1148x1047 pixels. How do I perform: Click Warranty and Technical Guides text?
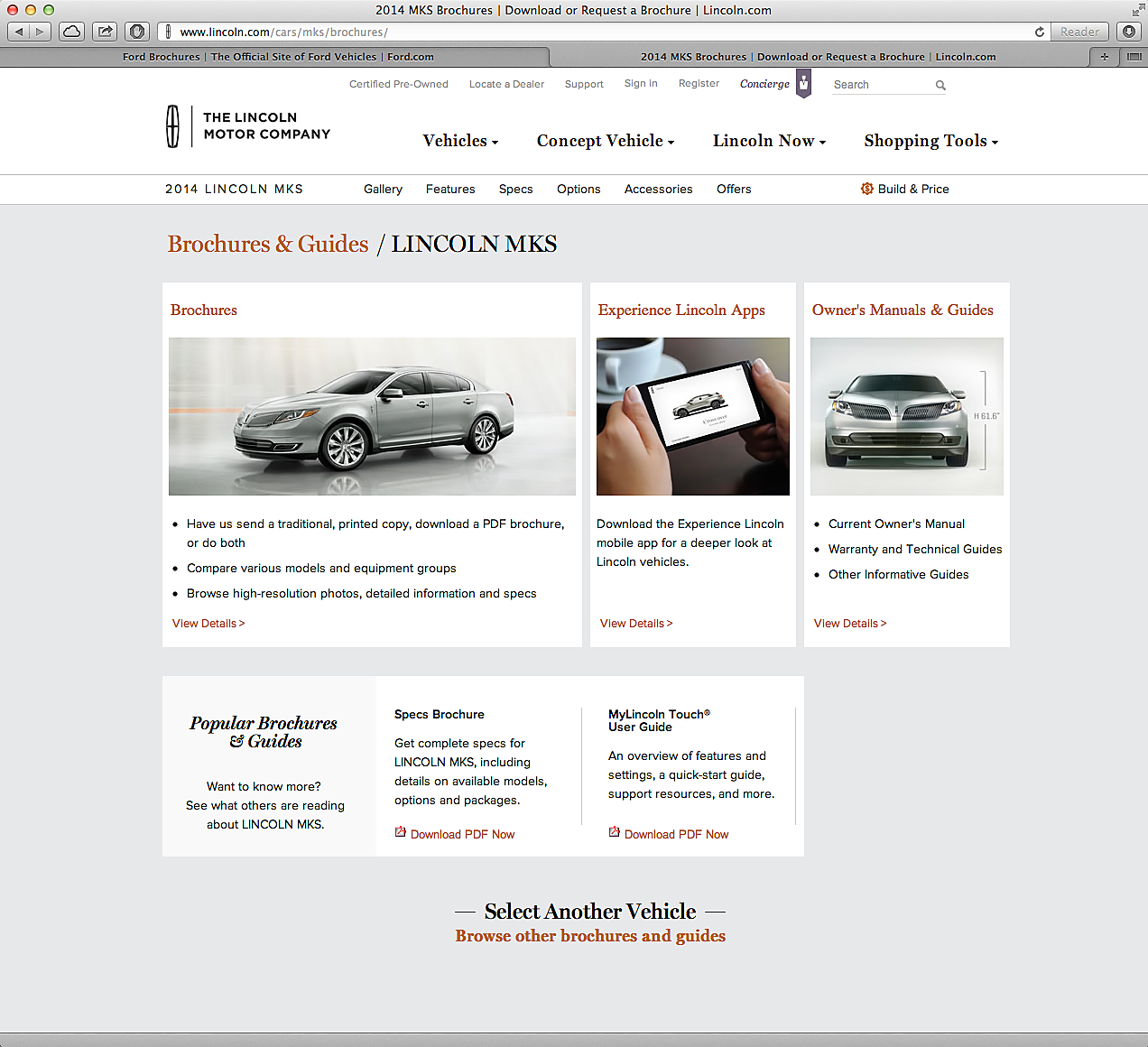(x=915, y=549)
